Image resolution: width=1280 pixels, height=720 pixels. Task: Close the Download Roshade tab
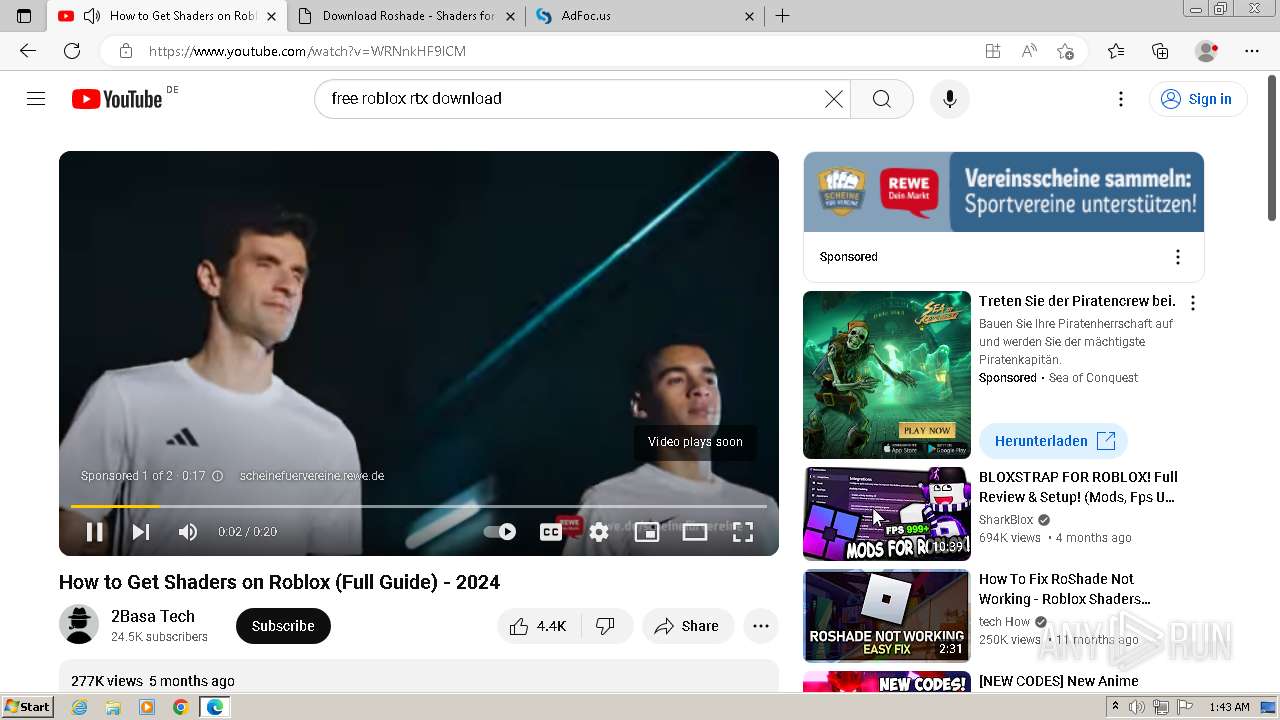[510, 16]
